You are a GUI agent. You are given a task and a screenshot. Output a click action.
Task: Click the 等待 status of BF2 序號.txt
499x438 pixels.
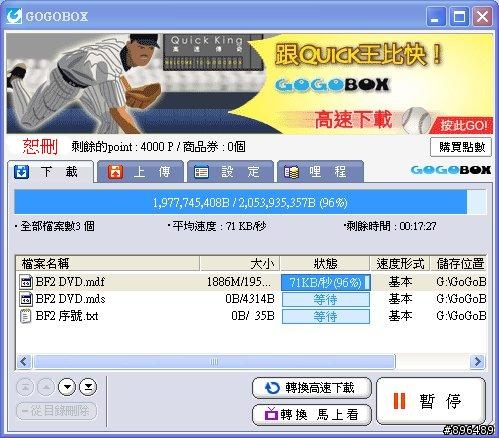(x=326, y=316)
